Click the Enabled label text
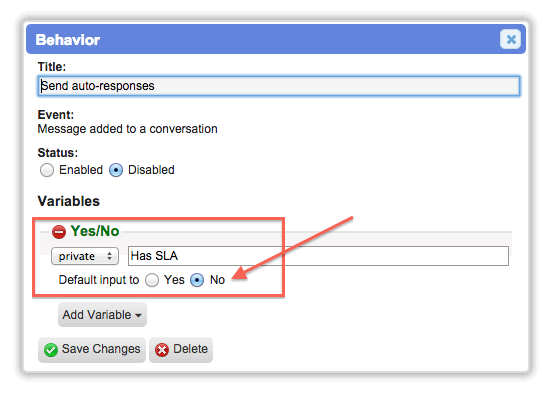The width and height of the screenshot is (550, 393). 81,170
